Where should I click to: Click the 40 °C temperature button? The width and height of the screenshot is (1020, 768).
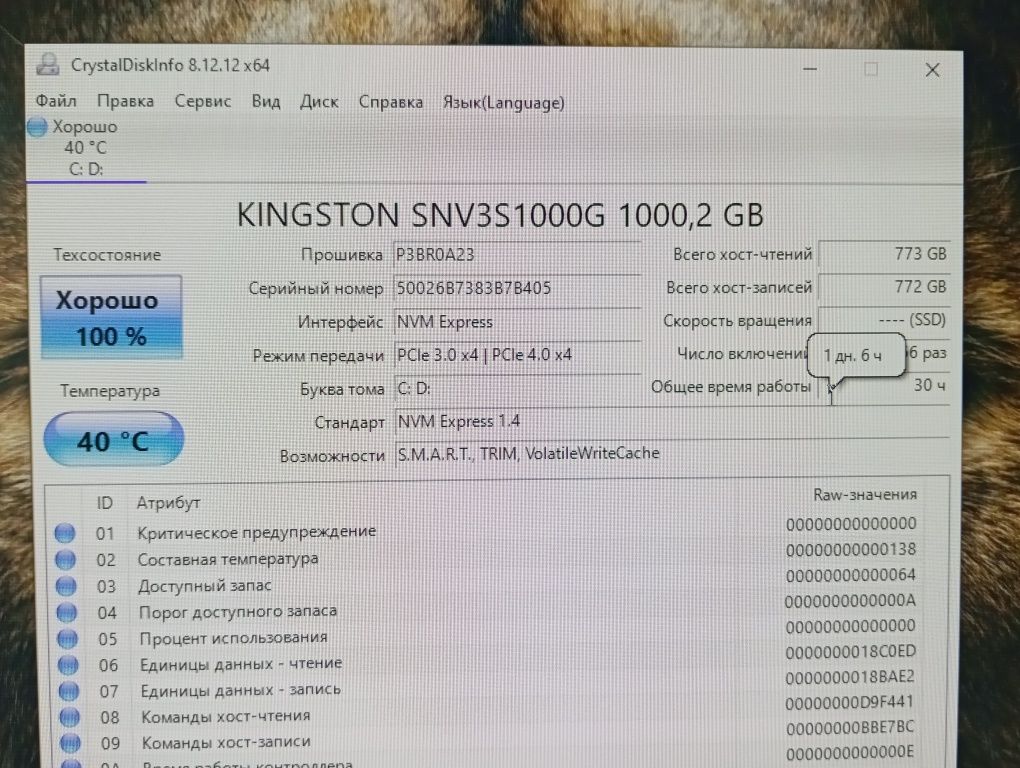[x=113, y=440]
